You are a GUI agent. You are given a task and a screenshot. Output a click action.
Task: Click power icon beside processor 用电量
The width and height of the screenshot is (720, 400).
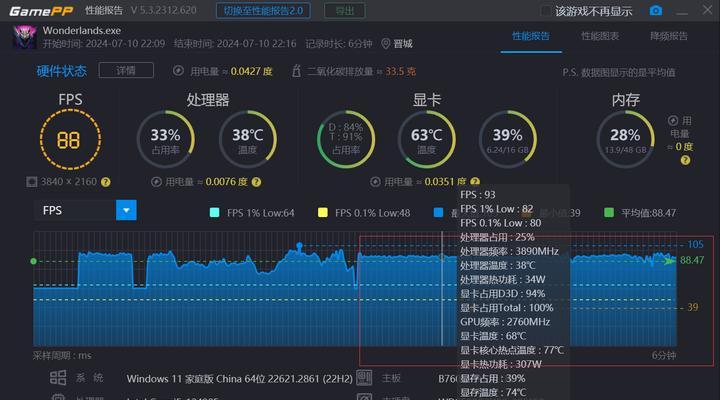[156, 182]
